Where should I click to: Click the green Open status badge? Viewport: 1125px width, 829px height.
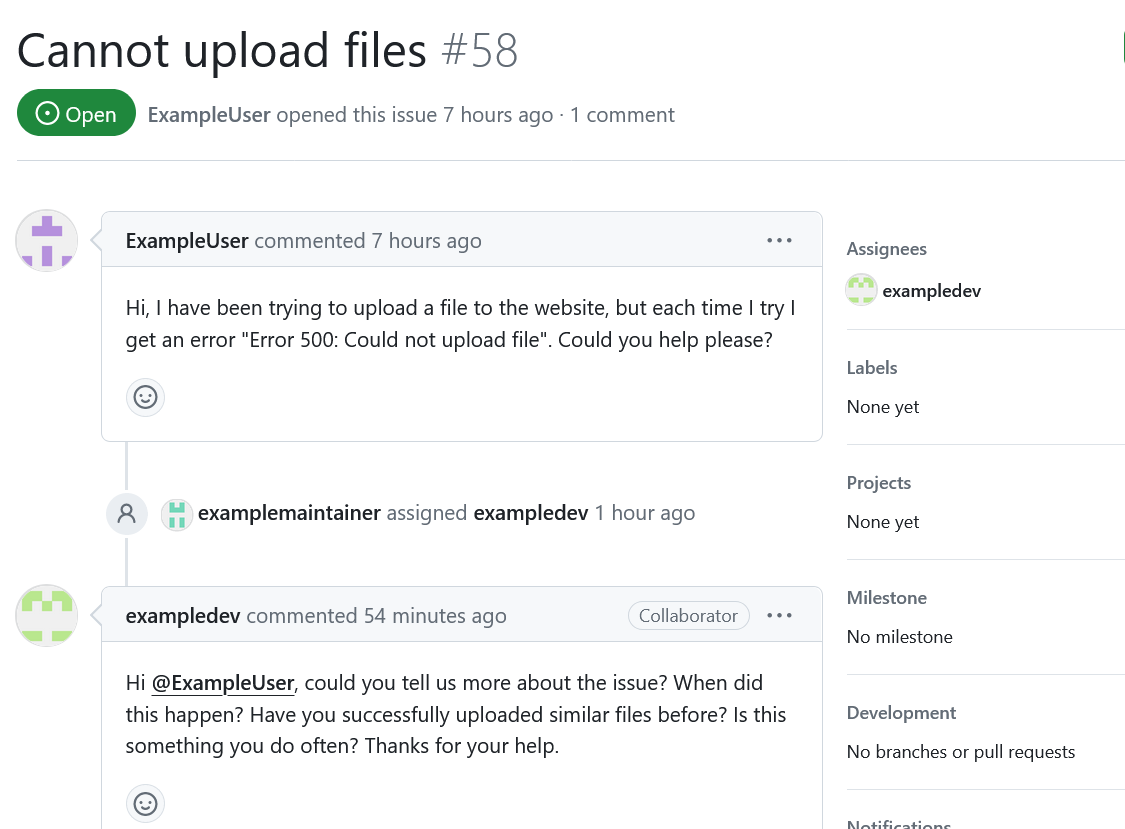[76, 113]
